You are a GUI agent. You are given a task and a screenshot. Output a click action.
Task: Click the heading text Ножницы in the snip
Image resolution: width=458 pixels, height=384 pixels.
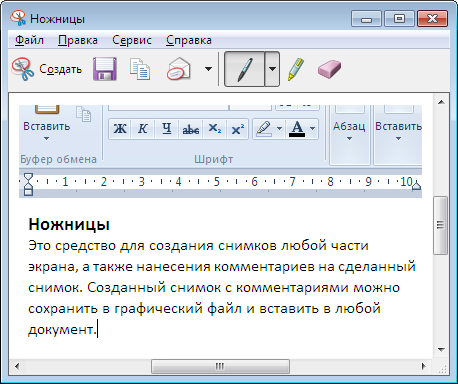tap(69, 225)
